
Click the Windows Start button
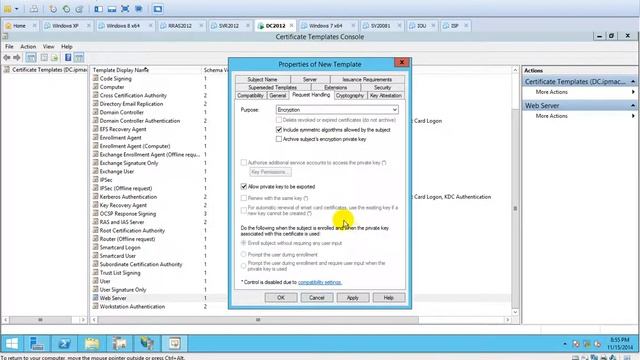(12, 343)
